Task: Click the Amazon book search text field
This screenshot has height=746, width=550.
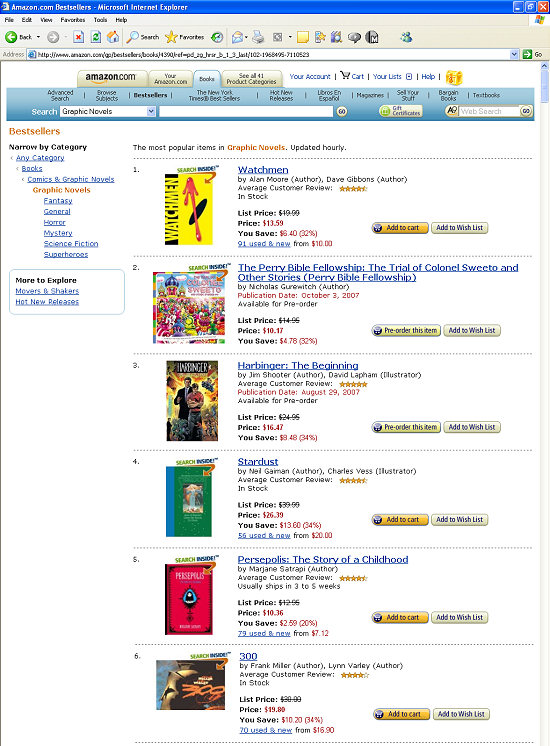Action: point(246,111)
